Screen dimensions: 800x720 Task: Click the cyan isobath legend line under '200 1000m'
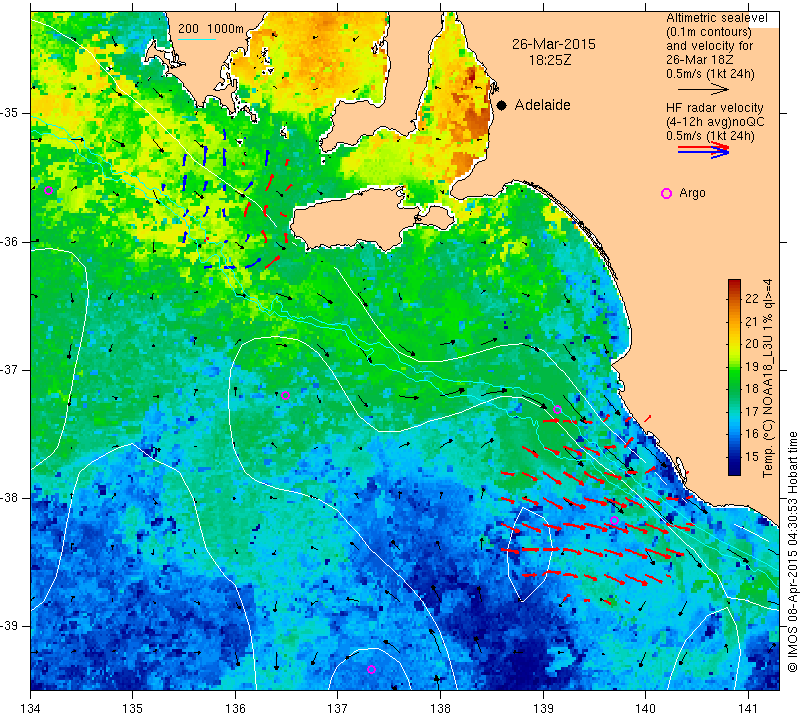(x=197, y=39)
